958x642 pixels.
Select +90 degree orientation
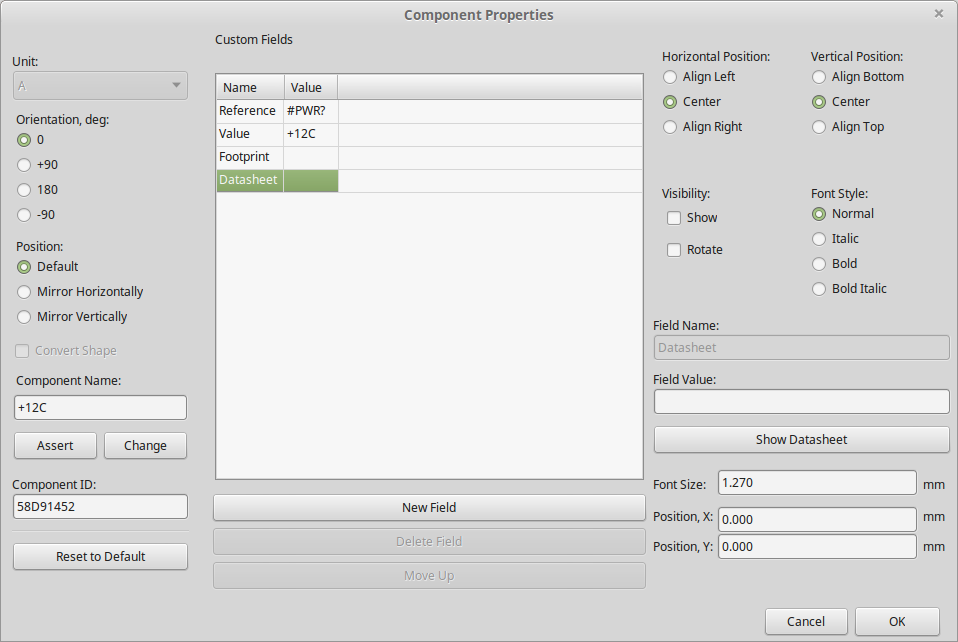[25, 165]
